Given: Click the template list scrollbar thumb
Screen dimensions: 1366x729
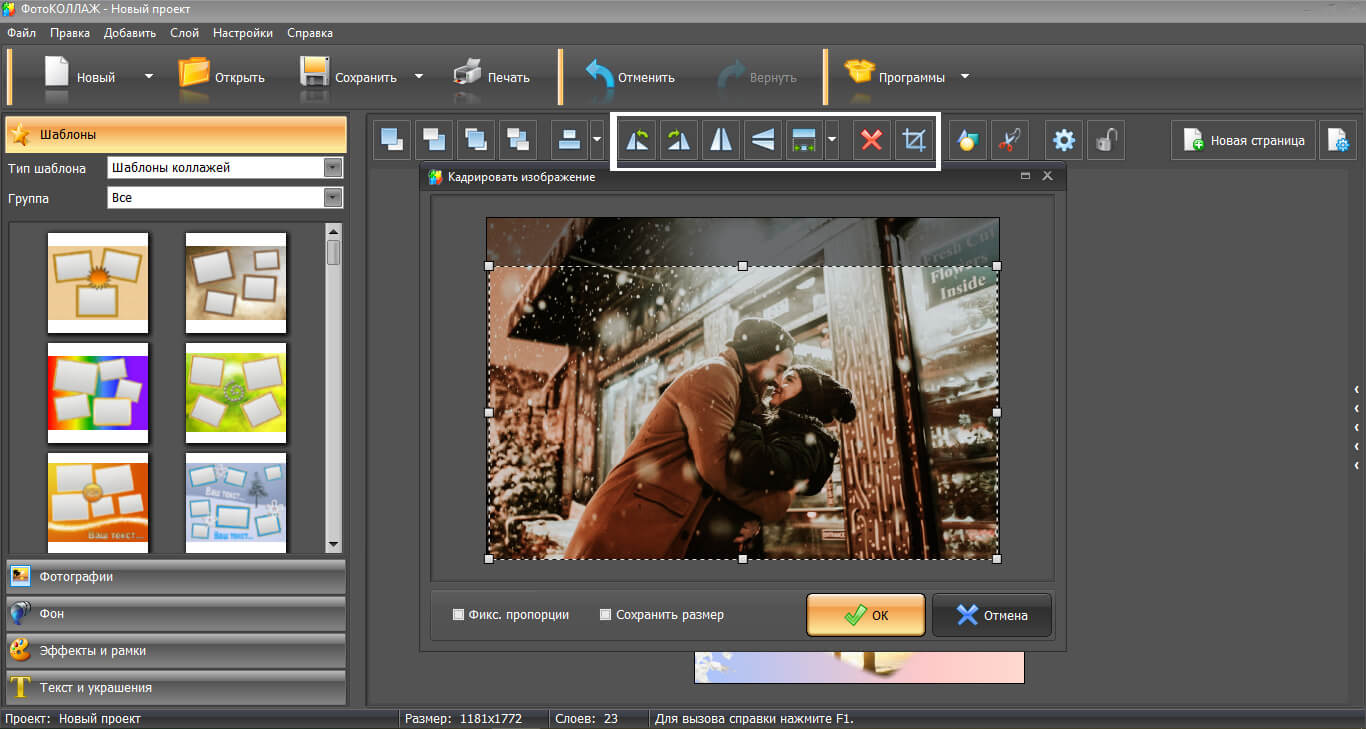Looking at the screenshot, I should tap(334, 252).
